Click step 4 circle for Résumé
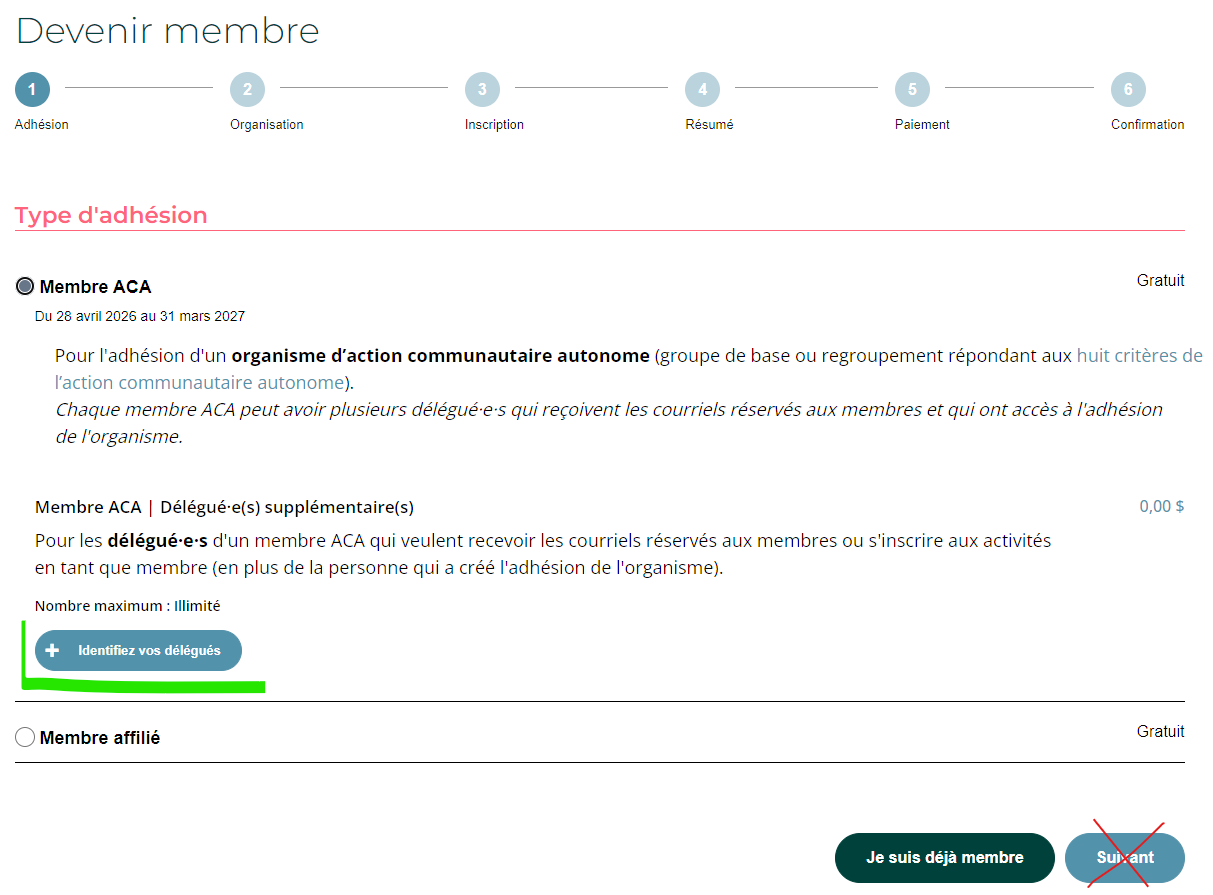 pos(702,90)
